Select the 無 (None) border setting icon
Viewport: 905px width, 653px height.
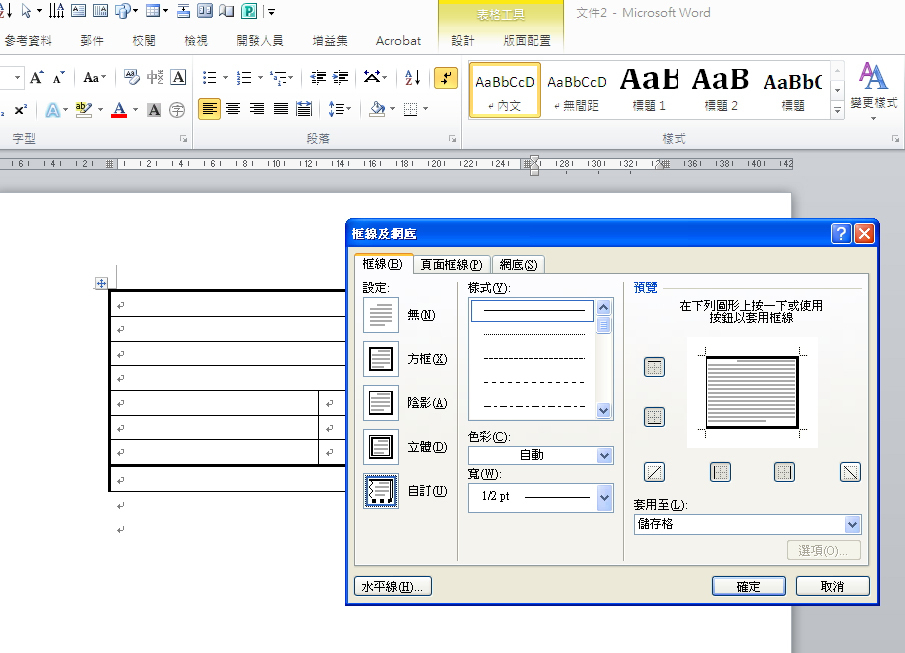381,315
